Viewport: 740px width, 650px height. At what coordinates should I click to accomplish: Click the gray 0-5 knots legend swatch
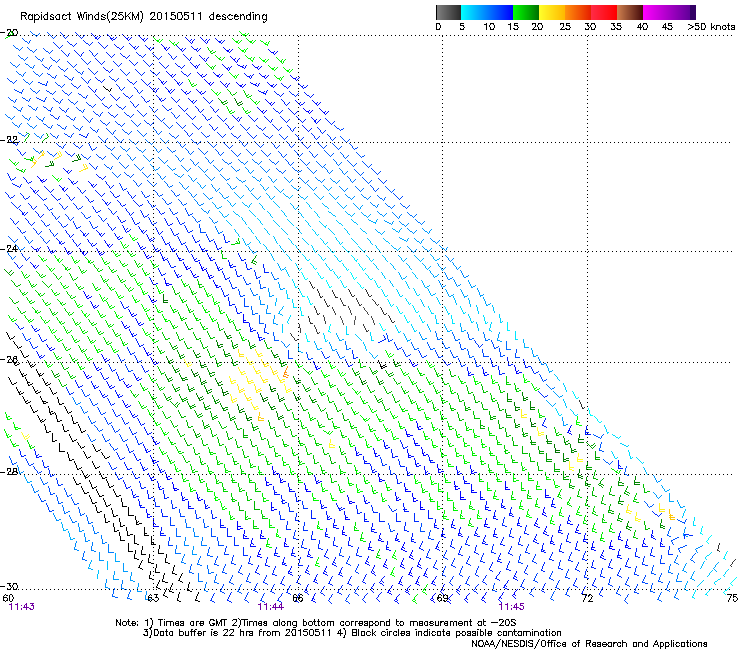click(449, 12)
